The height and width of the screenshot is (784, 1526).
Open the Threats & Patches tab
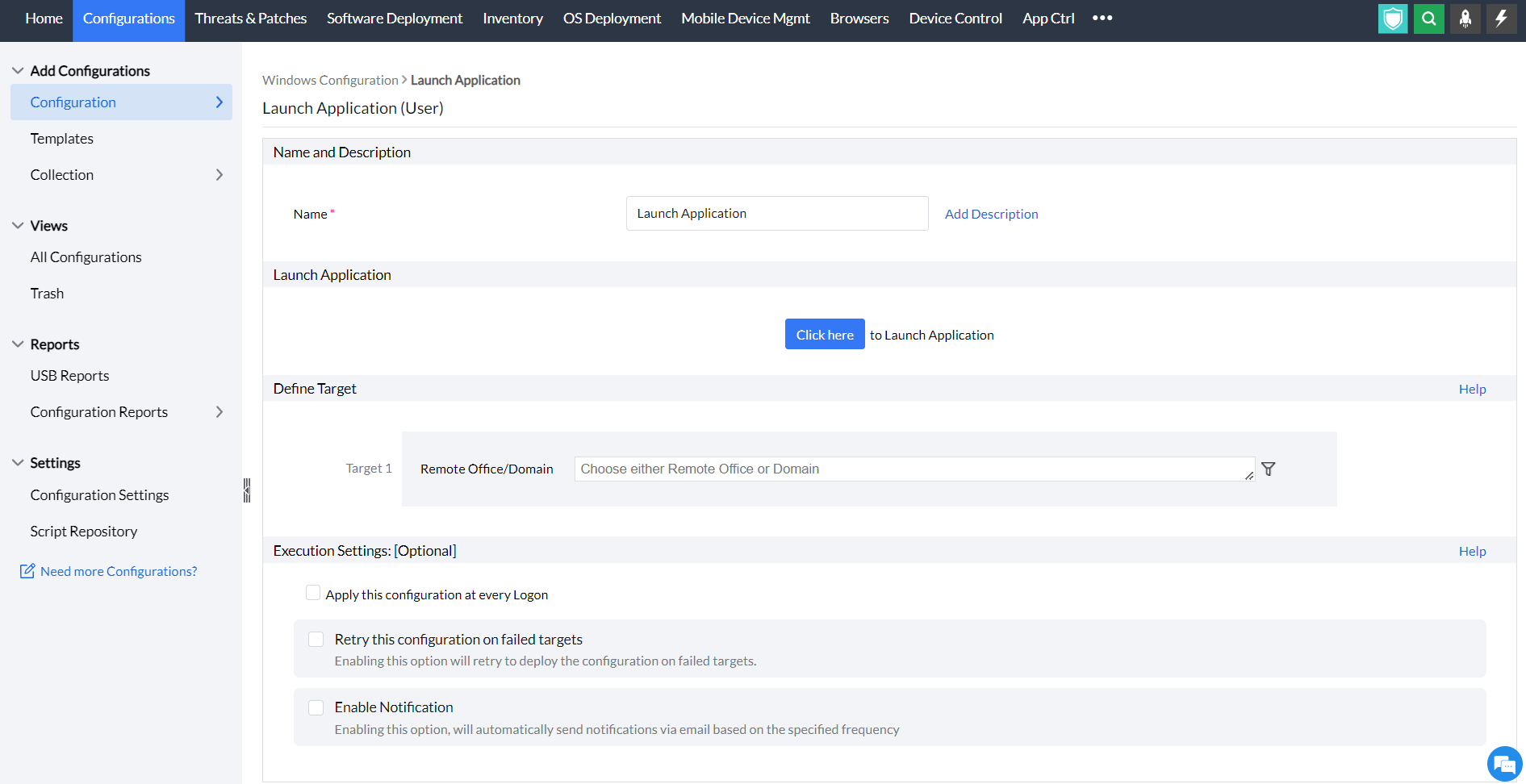pos(251,19)
